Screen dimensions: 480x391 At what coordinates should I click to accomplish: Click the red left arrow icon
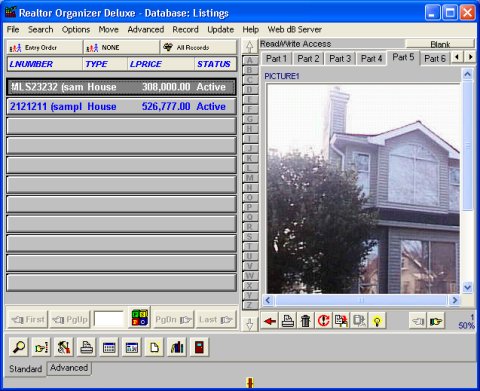pyautogui.click(x=269, y=321)
